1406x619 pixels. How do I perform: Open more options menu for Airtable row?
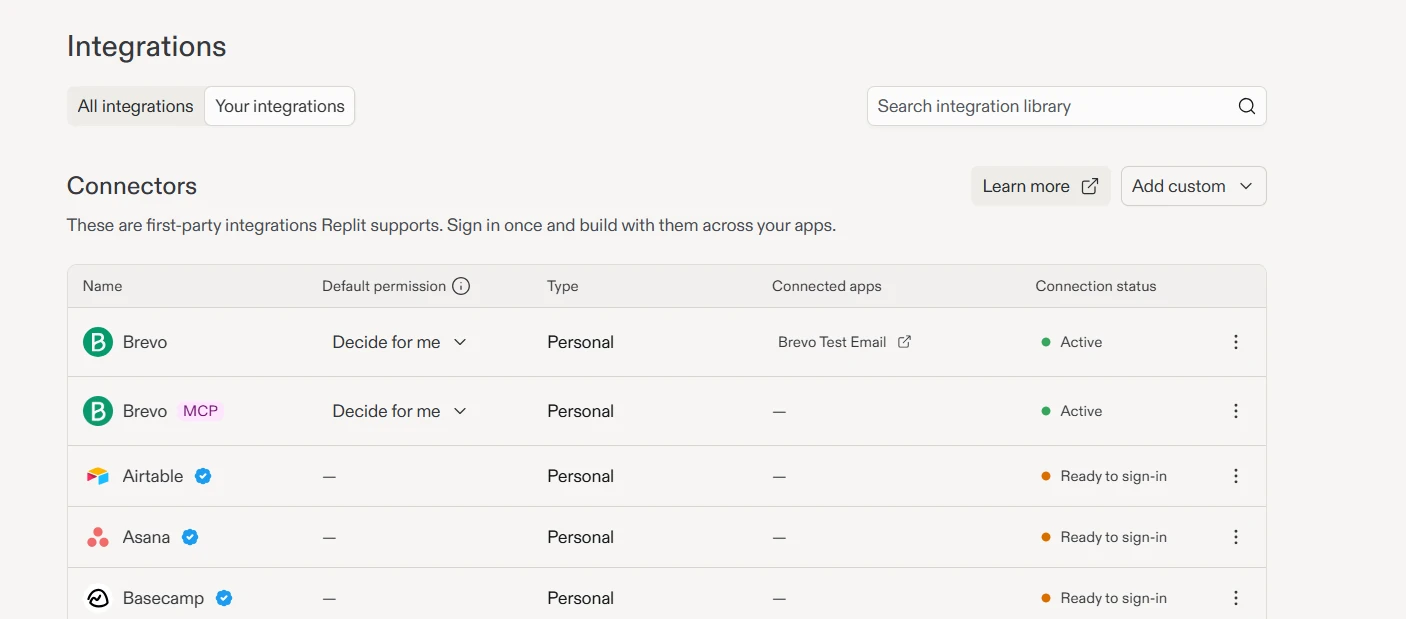pos(1236,476)
